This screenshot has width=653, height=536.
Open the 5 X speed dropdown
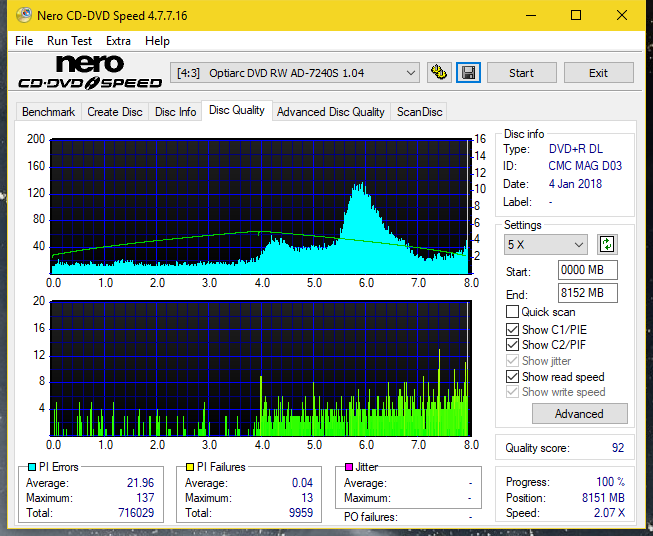point(545,244)
